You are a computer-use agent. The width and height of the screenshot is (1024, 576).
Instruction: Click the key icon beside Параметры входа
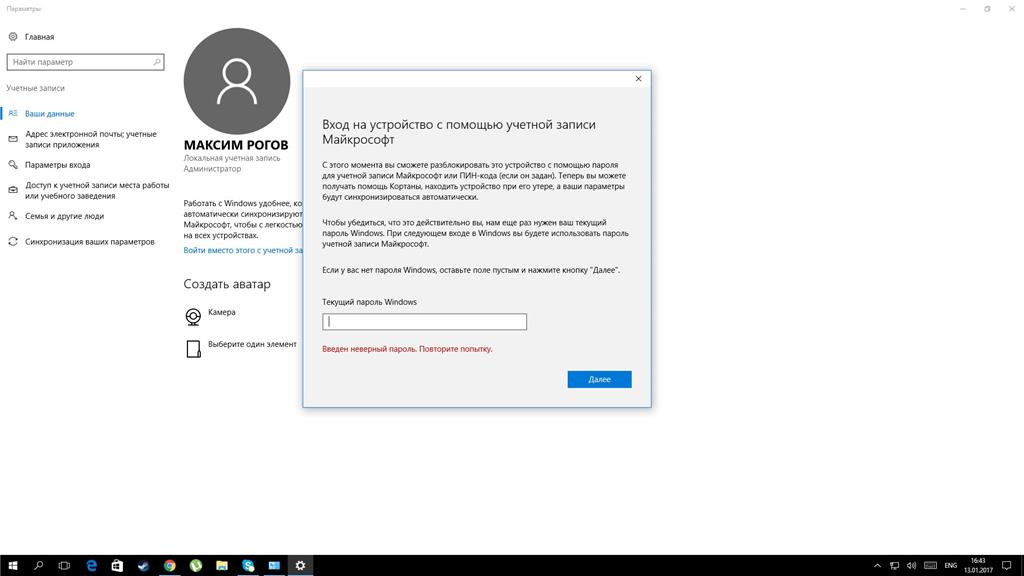point(12,165)
